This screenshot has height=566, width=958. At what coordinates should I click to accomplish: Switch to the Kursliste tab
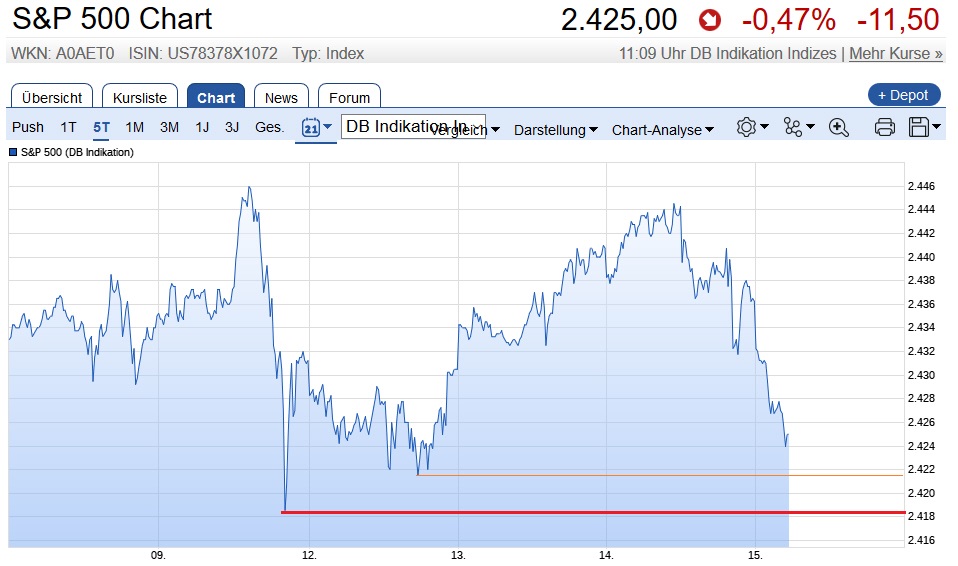140,97
